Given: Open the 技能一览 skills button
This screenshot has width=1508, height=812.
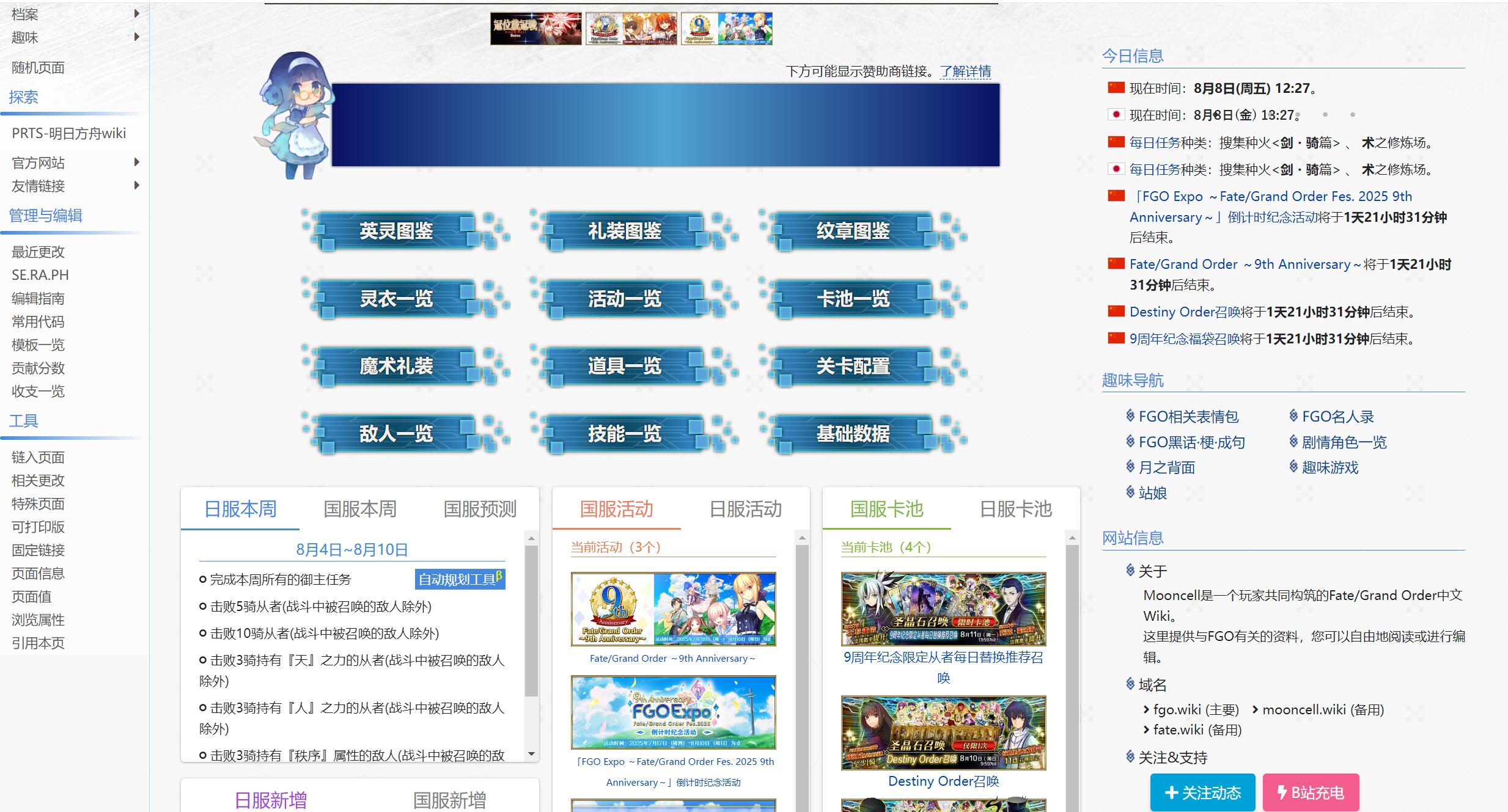Looking at the screenshot, I should [634, 433].
